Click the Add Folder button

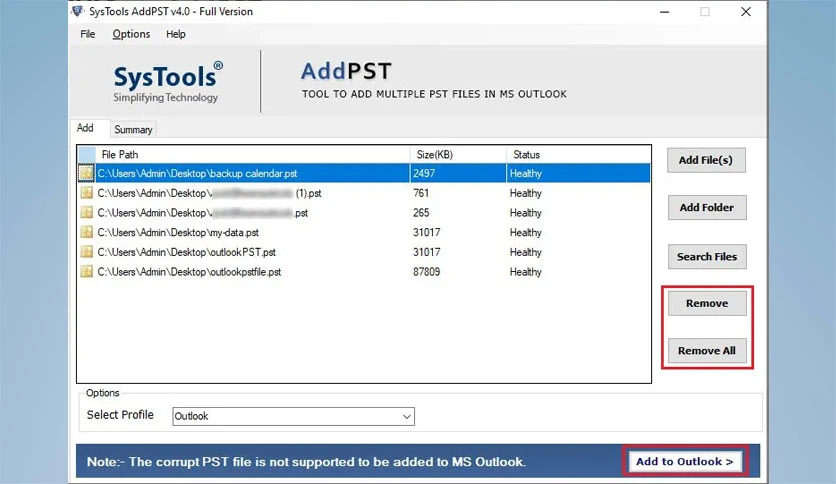pyautogui.click(x=707, y=207)
